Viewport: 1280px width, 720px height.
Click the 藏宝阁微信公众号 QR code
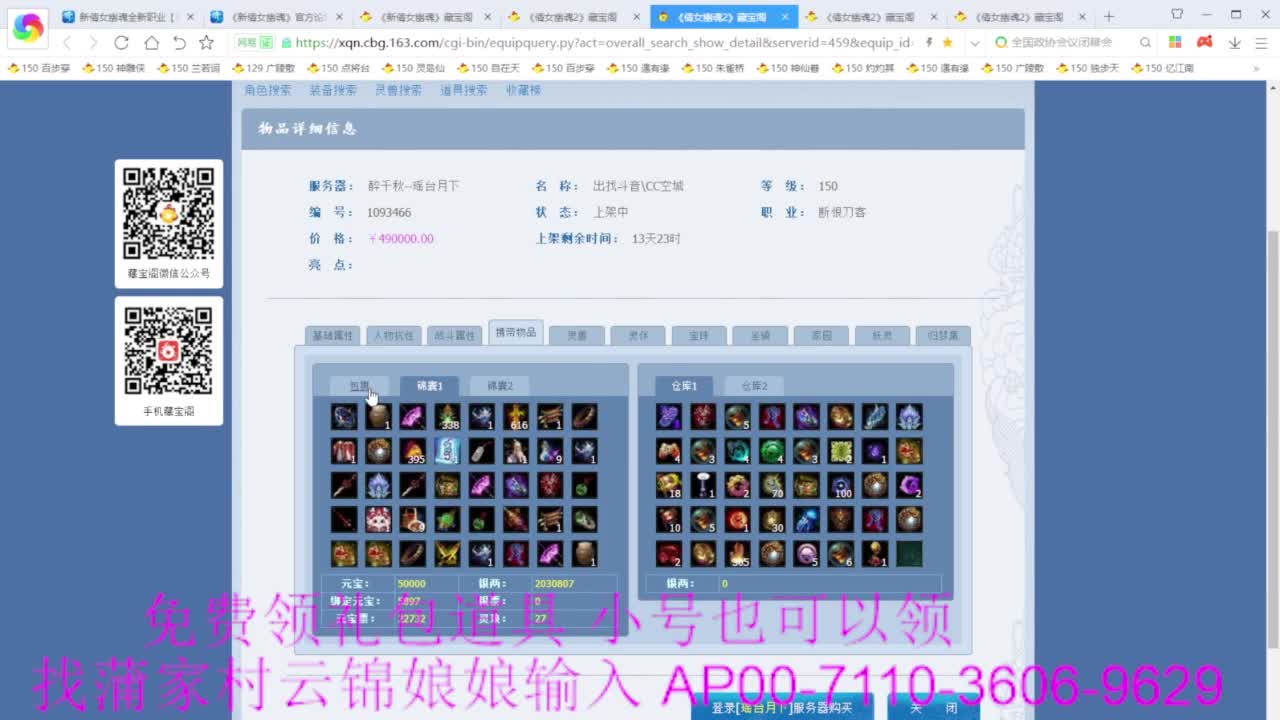tap(169, 213)
